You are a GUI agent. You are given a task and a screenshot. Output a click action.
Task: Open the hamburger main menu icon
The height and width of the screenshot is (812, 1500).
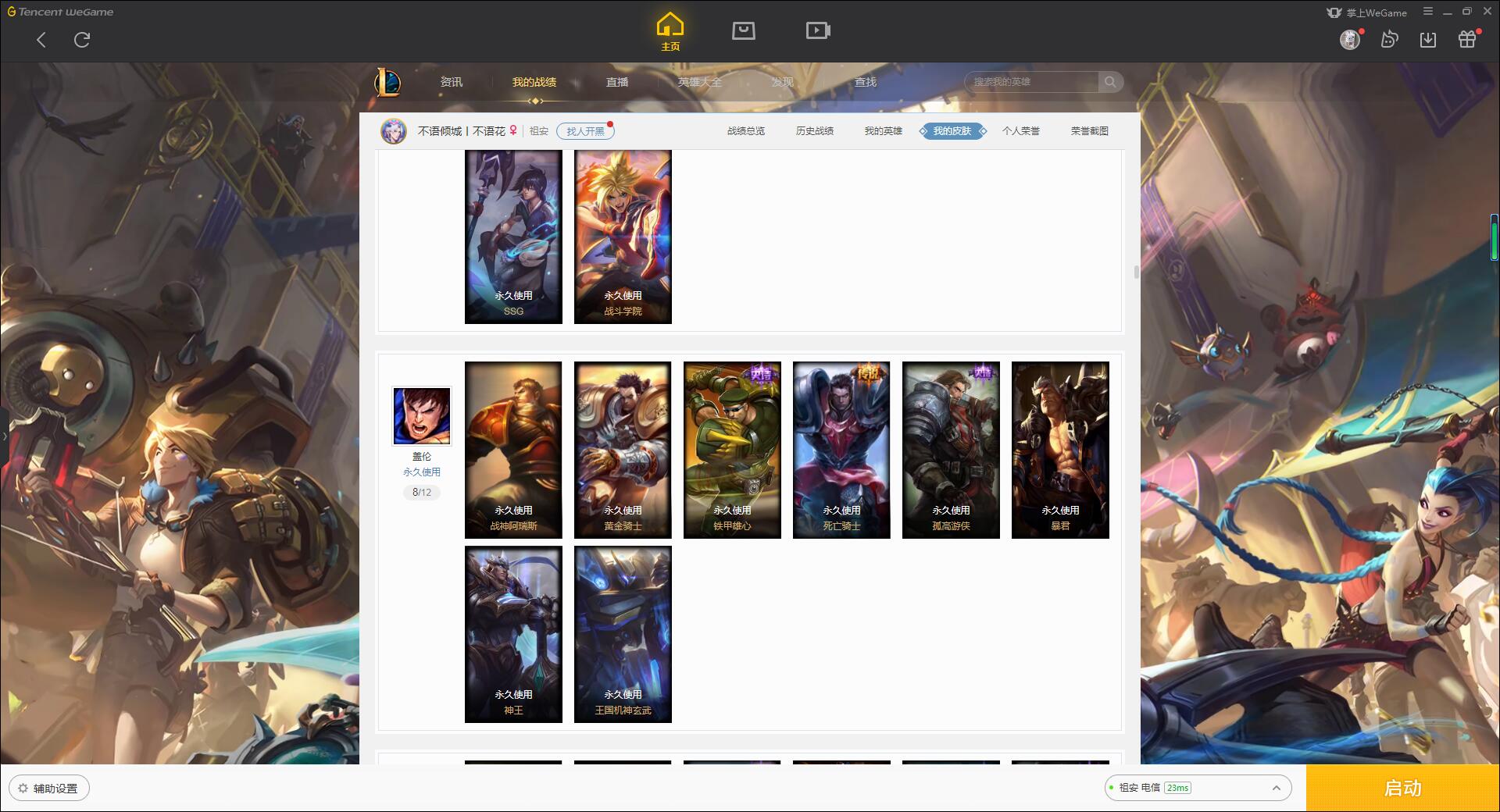[1428, 12]
